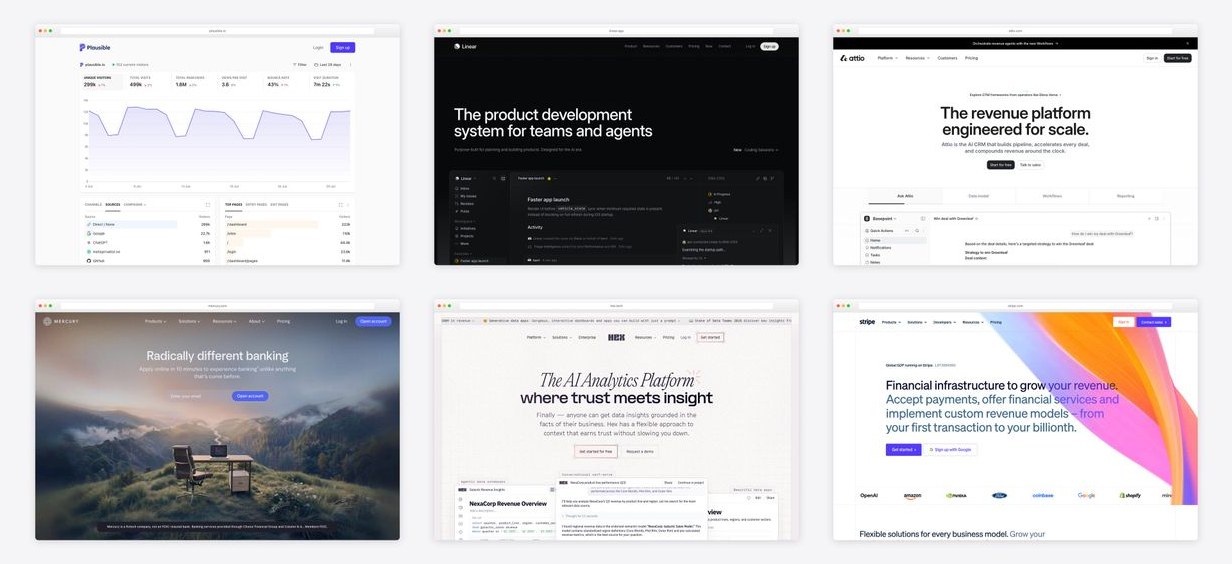1232x564 pixels.
Task: Select the Unique Visitors metric card in Plausible
Action: (102, 82)
